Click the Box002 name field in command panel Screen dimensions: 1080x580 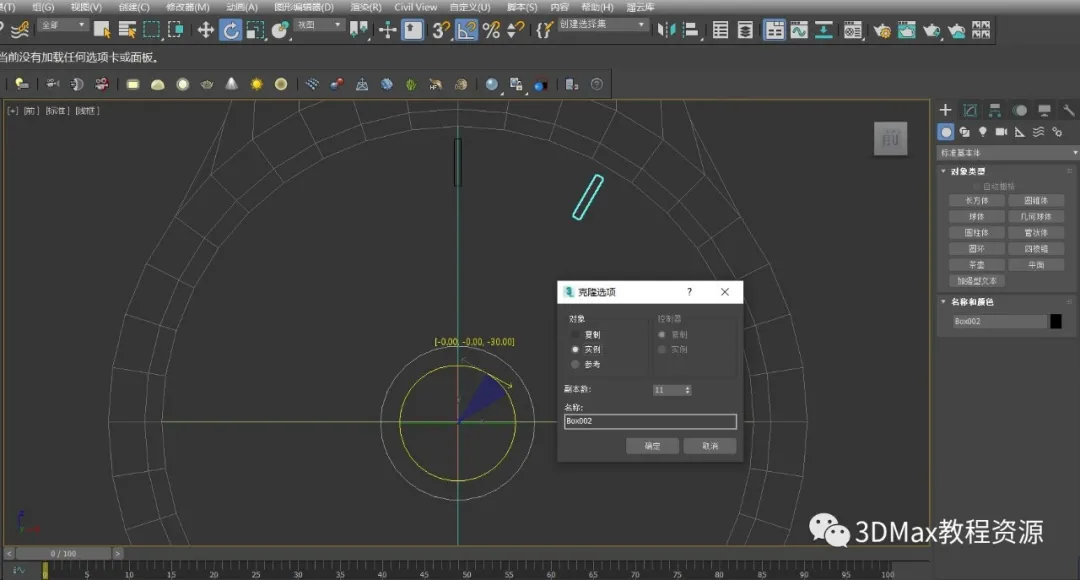[999, 321]
